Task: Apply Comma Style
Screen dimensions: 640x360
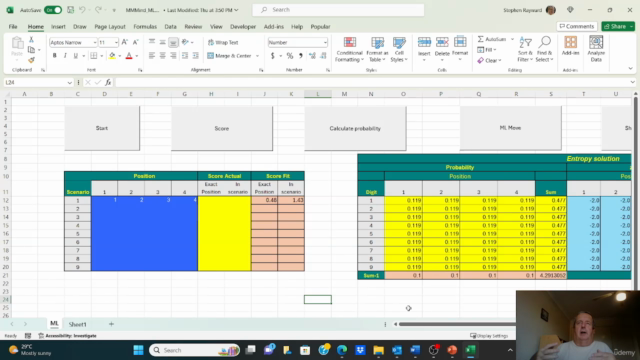Action: click(301, 56)
